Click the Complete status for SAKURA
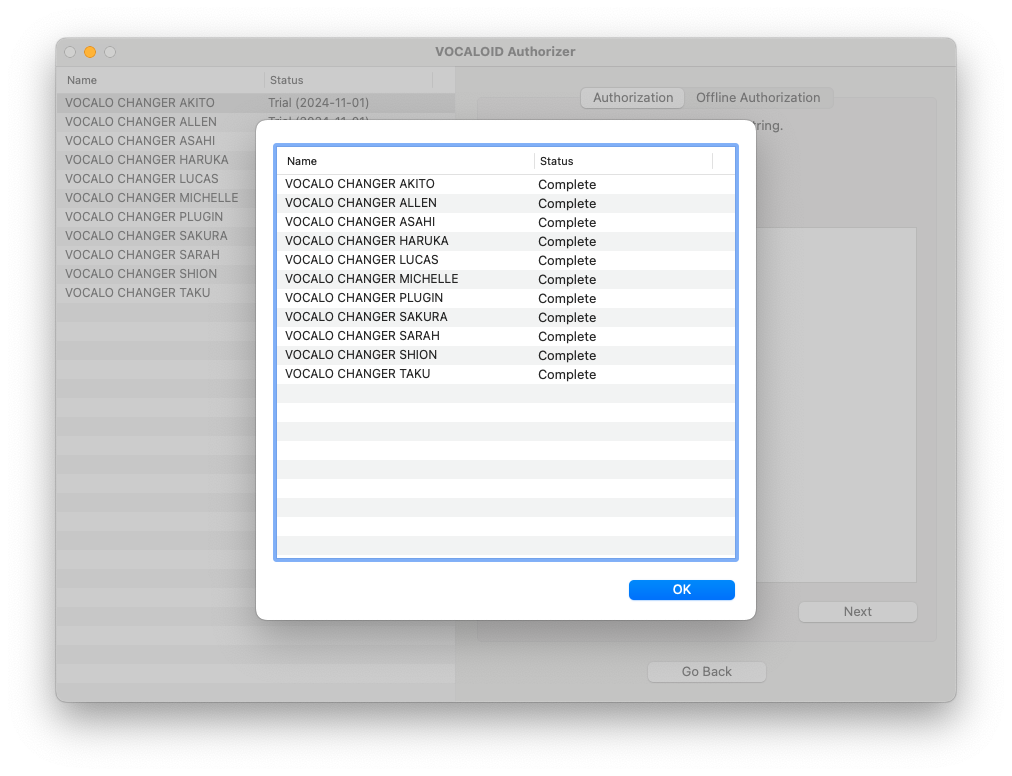This screenshot has width=1012, height=776. (567, 318)
